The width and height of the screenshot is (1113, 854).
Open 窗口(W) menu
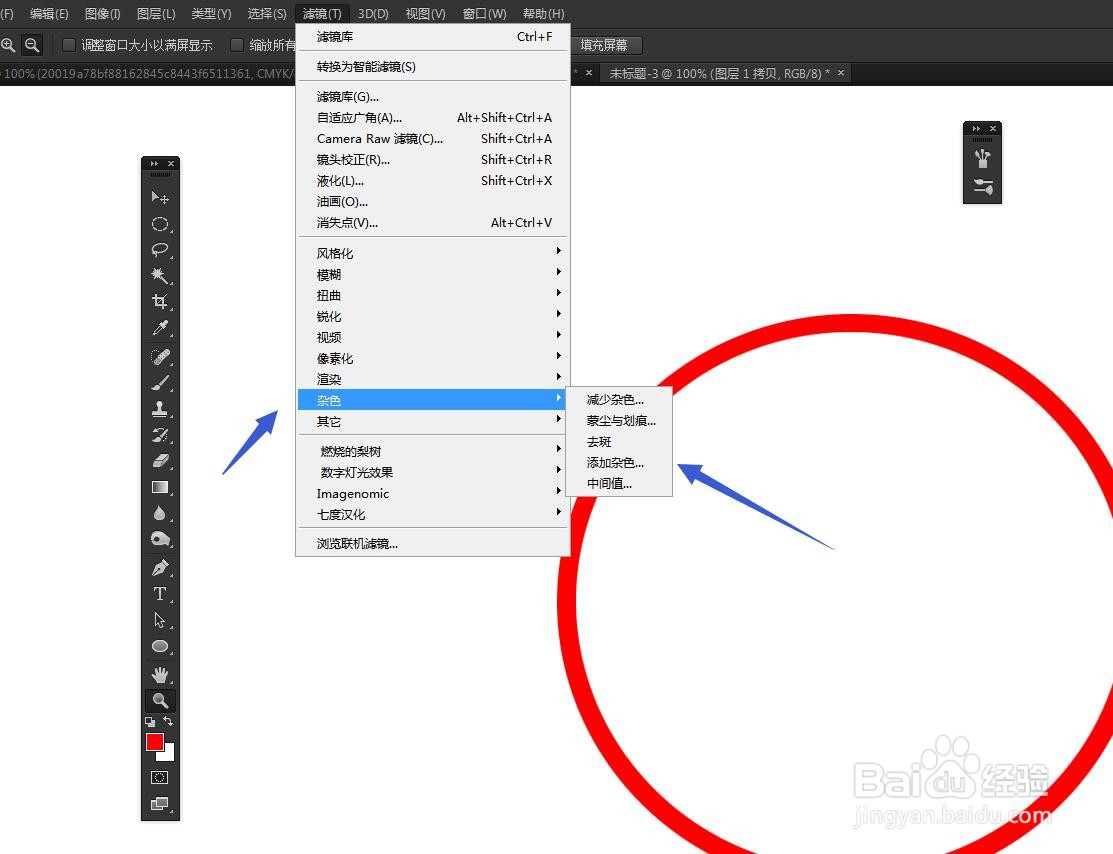(484, 13)
